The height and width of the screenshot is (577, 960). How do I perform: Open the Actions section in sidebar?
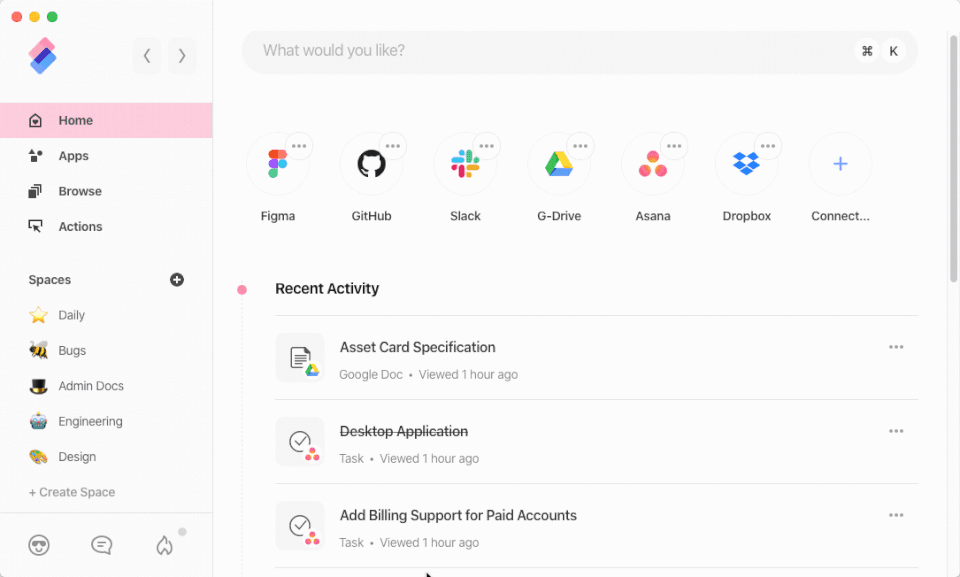(106, 227)
